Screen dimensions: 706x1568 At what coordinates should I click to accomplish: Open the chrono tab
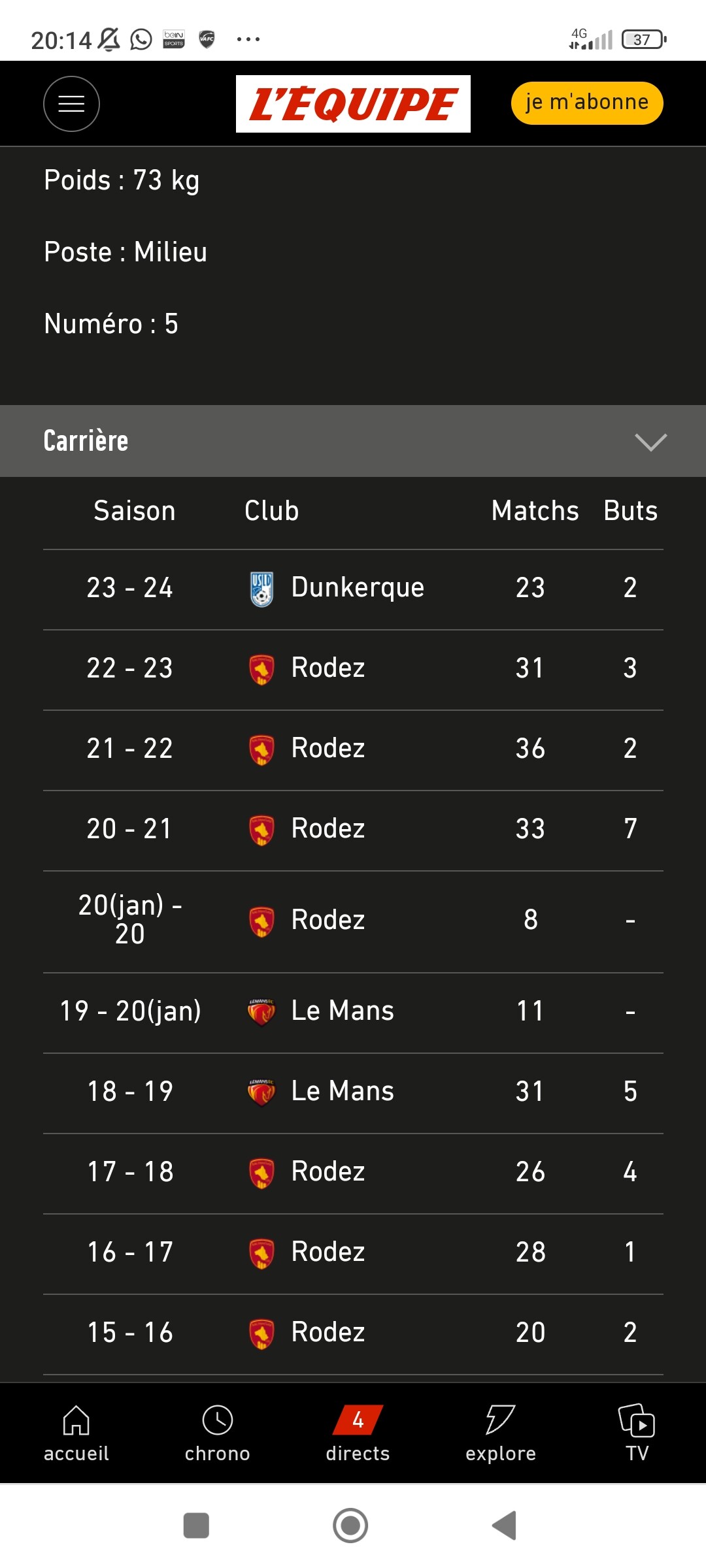point(217,1433)
